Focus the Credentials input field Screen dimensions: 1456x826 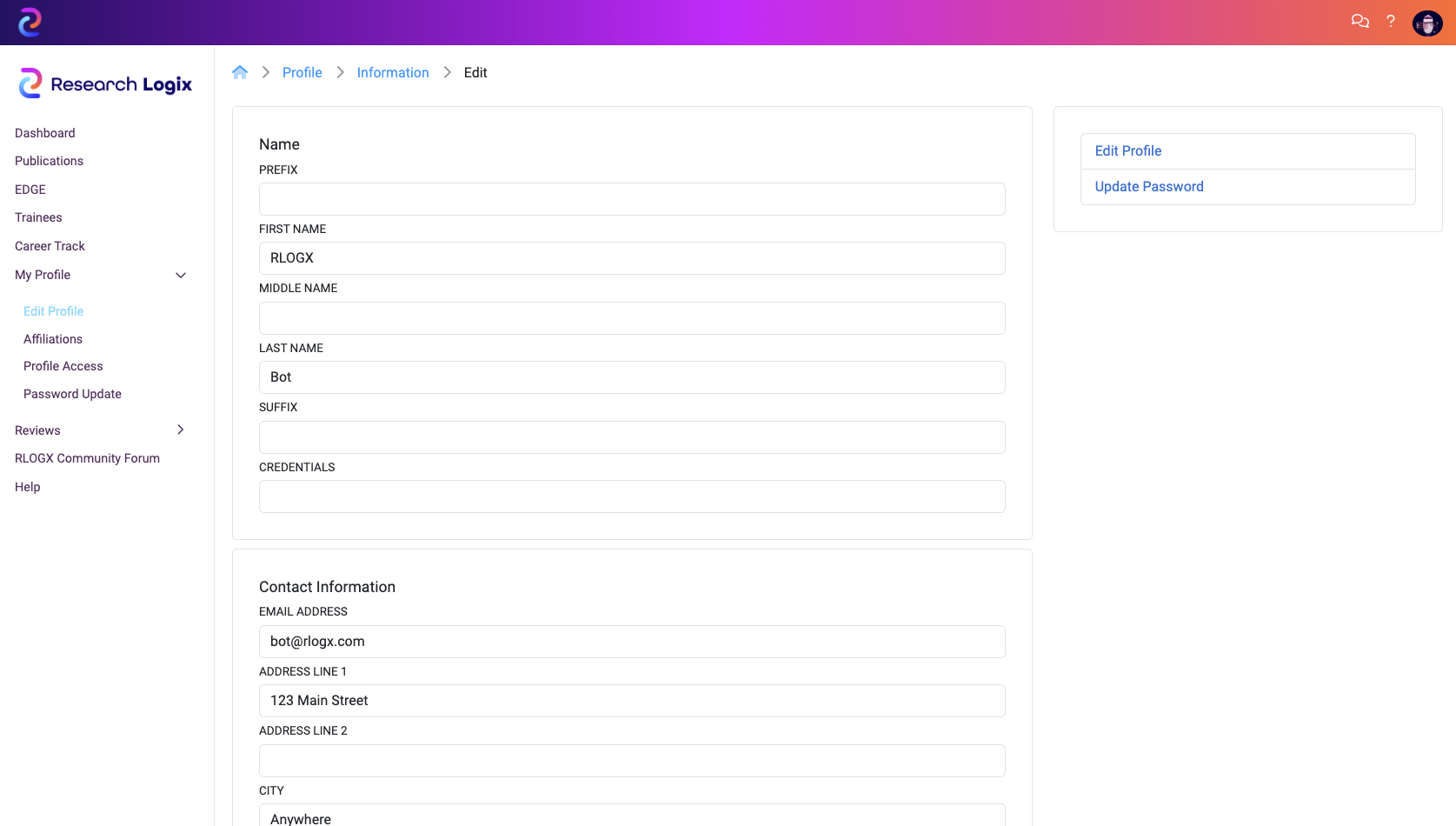point(632,496)
